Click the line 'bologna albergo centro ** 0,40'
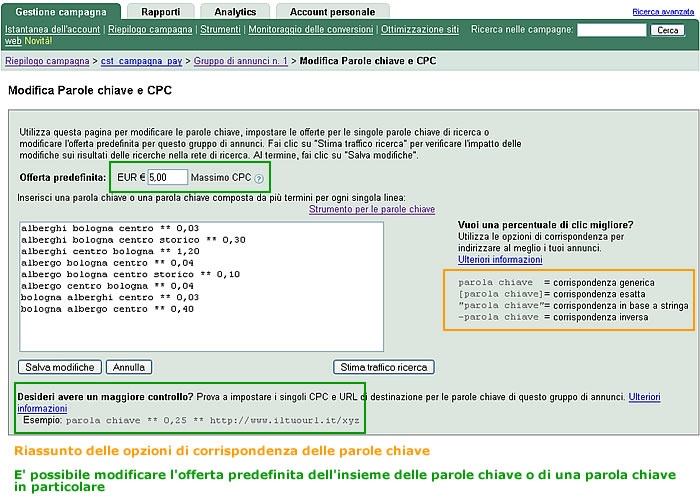Image resolution: width=700 pixels, height=500 pixels. click(x=107, y=309)
